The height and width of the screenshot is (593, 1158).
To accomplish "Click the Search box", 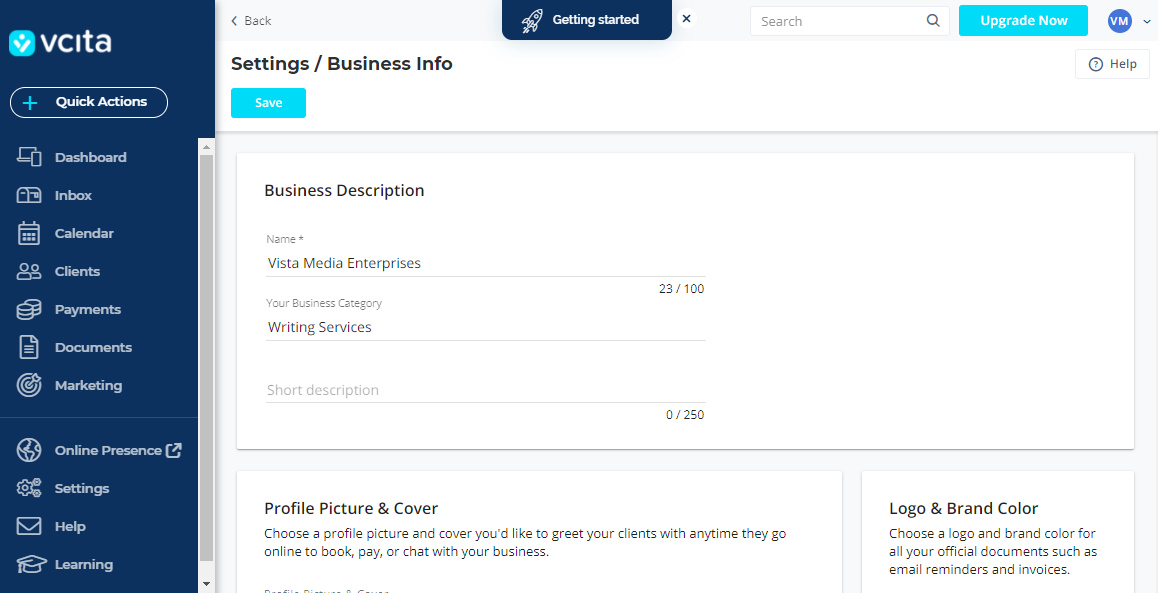I will click(849, 21).
